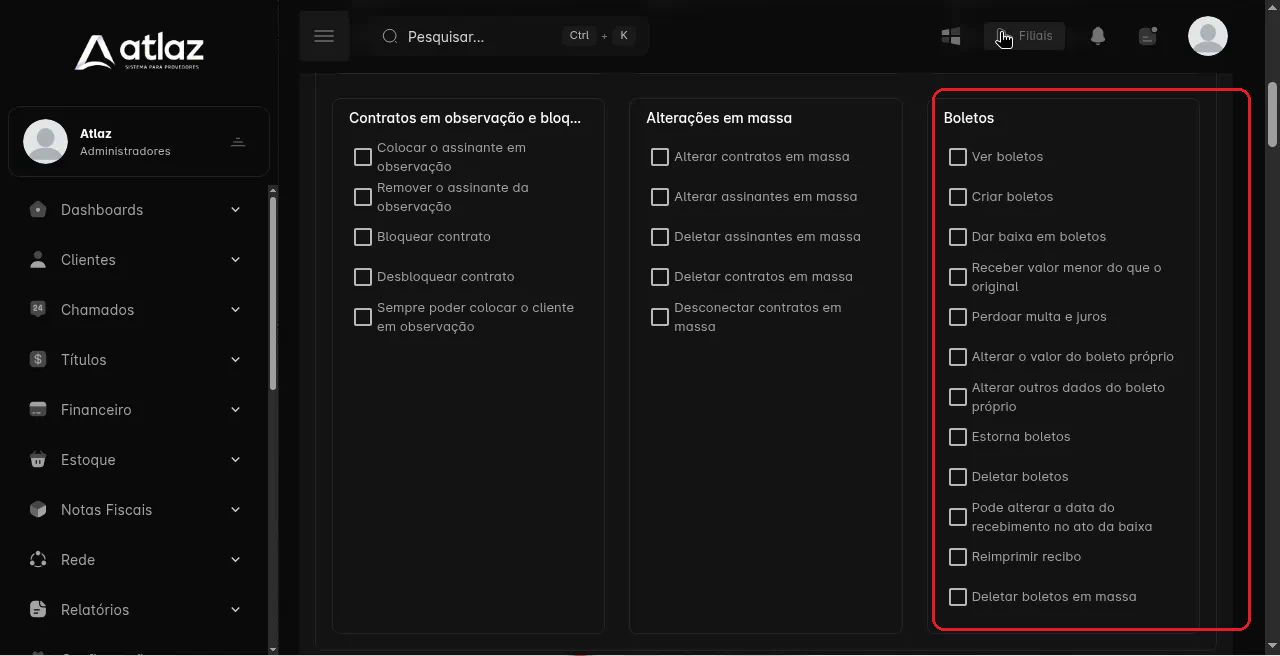This screenshot has width=1280, height=656.
Task: Click the Notas Fiscais box icon
Action: point(38,509)
